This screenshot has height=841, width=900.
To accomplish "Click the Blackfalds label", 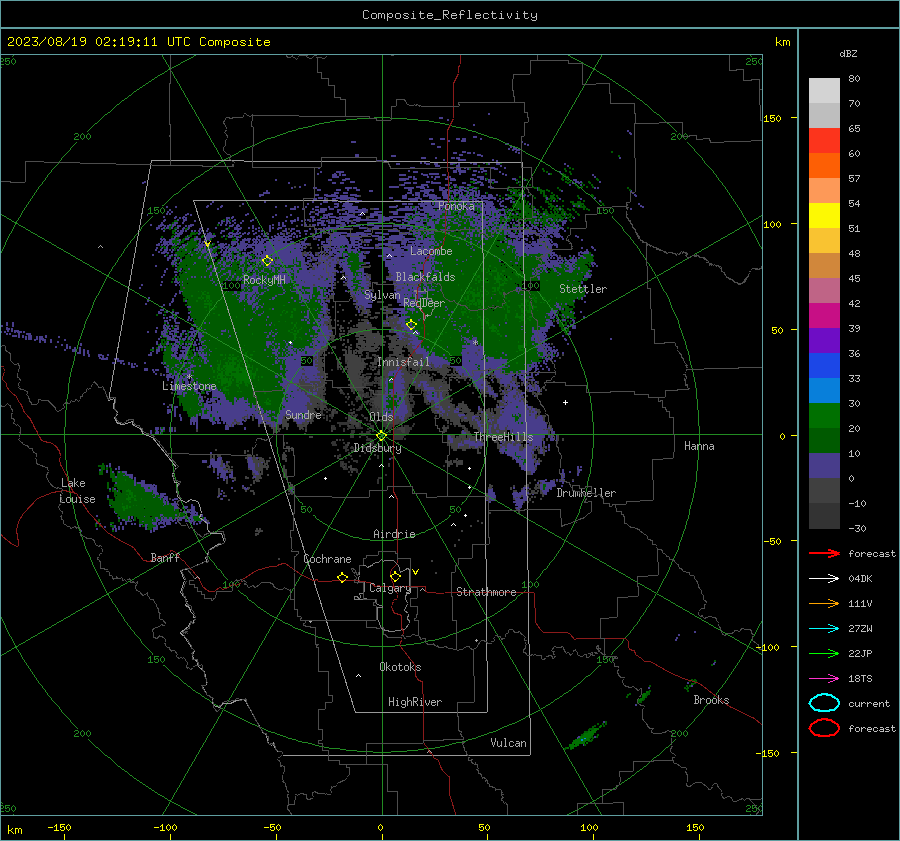I will pyautogui.click(x=425, y=277).
